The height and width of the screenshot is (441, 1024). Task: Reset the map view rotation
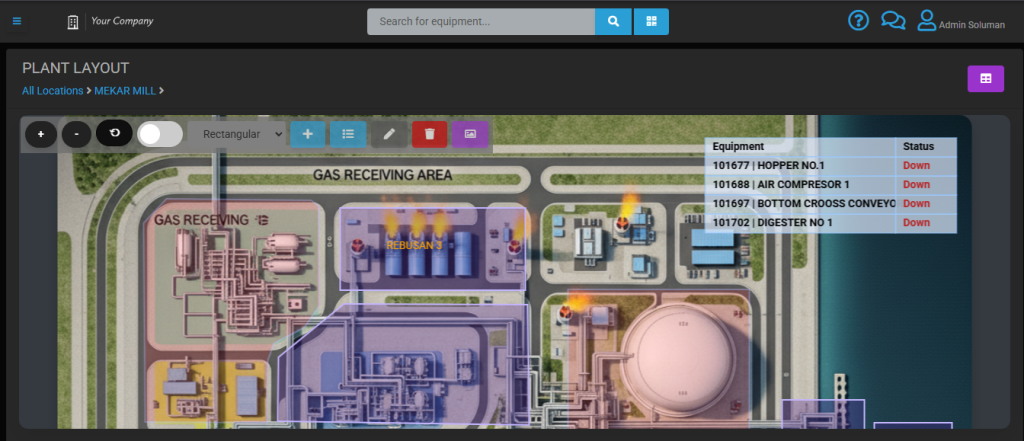click(x=114, y=134)
